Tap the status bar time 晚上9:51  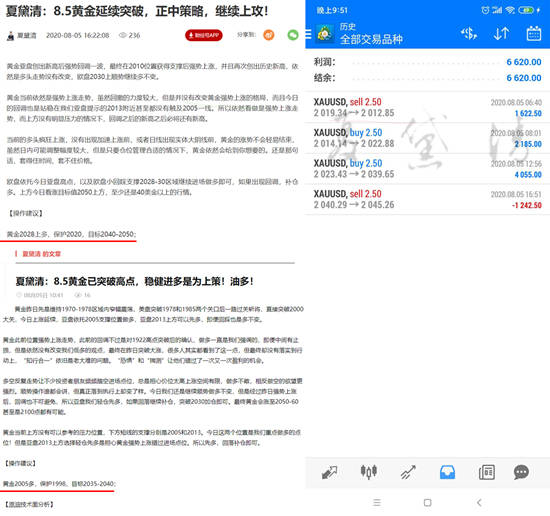coord(332,11)
